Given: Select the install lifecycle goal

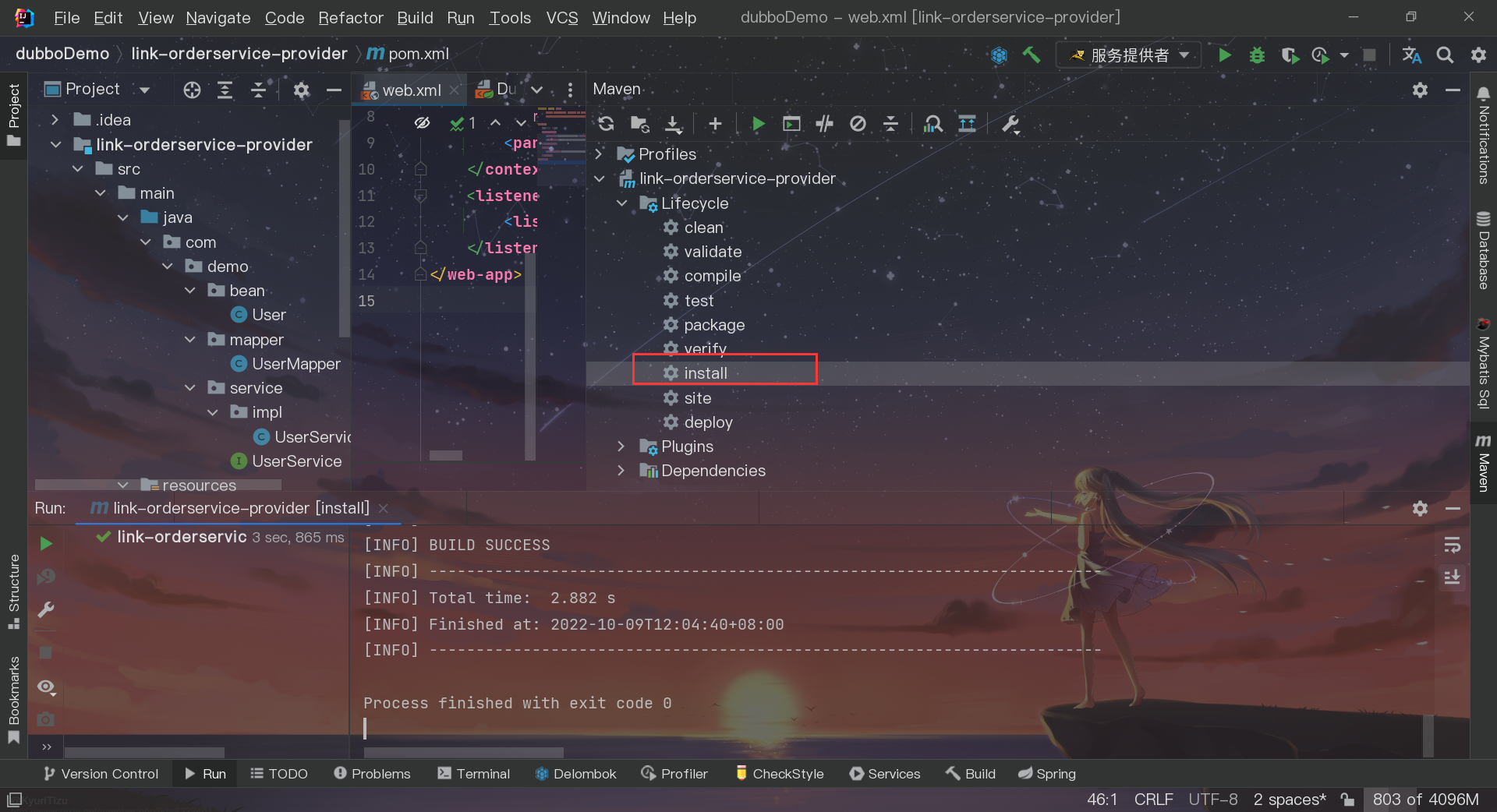Looking at the screenshot, I should tap(706, 372).
